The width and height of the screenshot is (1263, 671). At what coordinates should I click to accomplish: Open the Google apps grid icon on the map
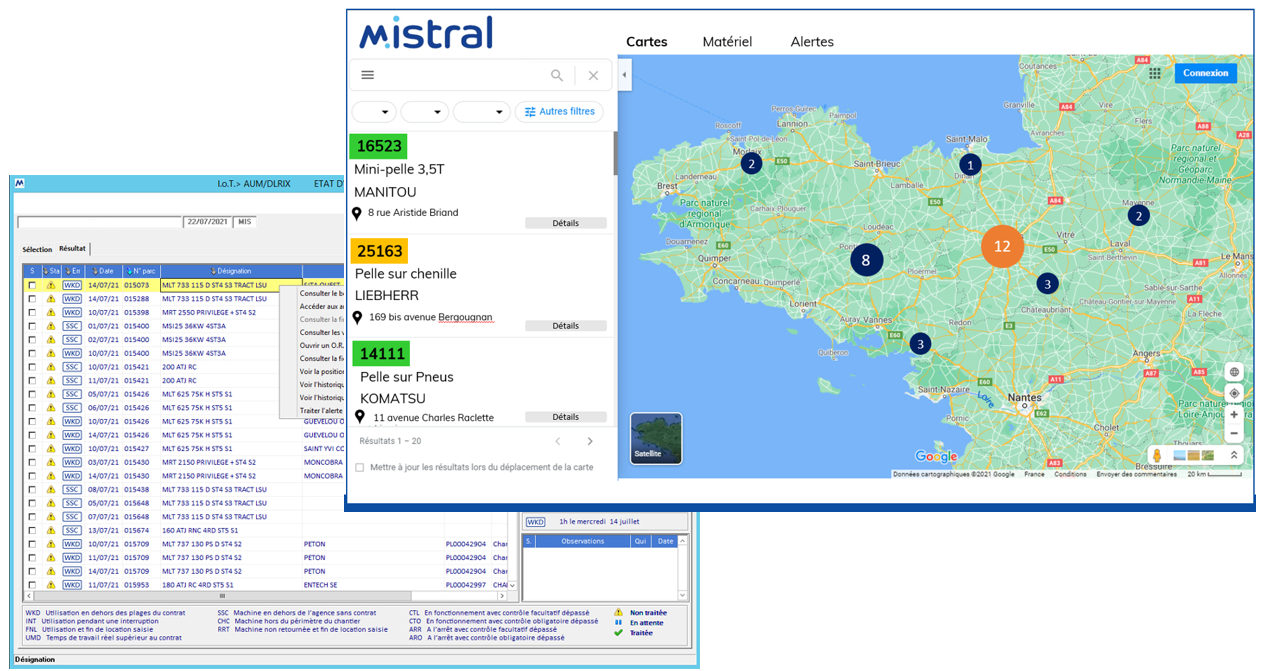point(1155,73)
